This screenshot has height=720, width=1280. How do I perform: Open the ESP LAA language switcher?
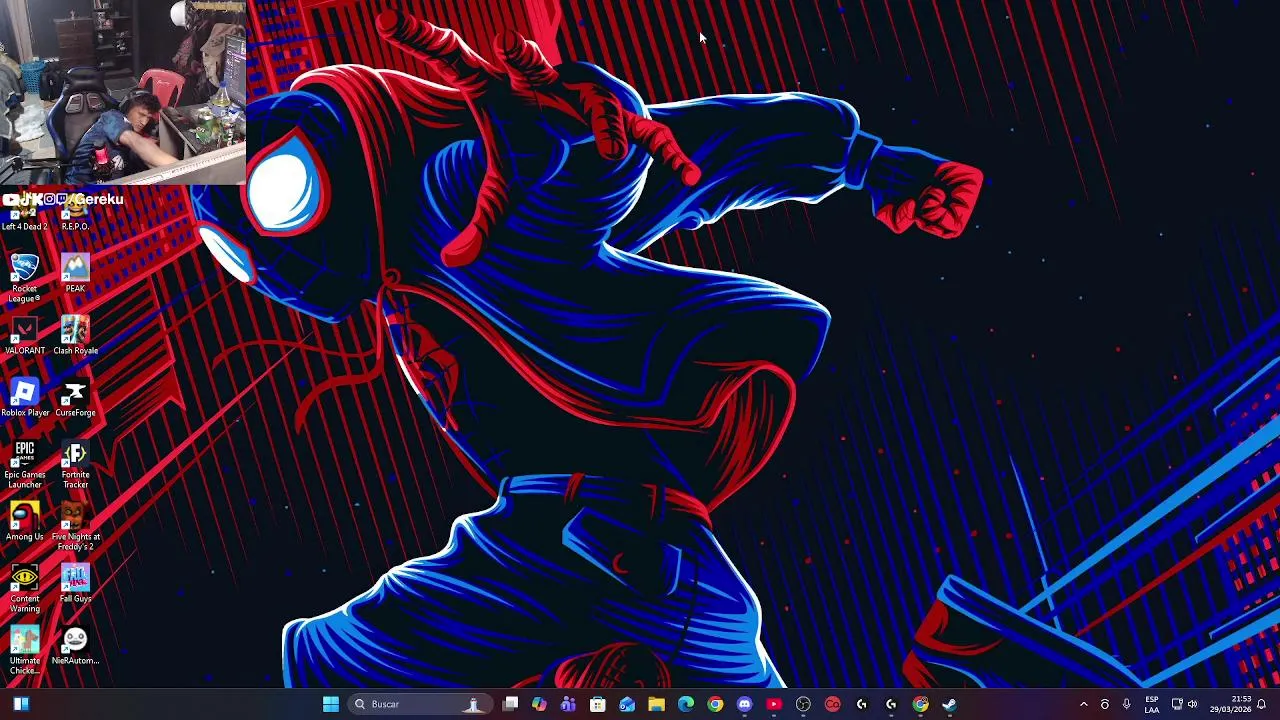(1152, 704)
